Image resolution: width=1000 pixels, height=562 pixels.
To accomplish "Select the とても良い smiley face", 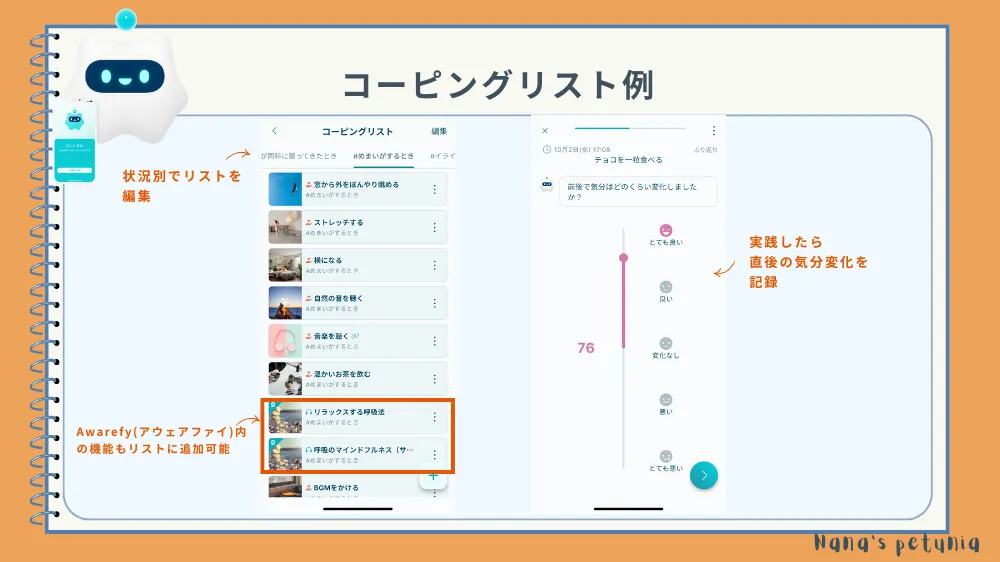I will (x=666, y=230).
